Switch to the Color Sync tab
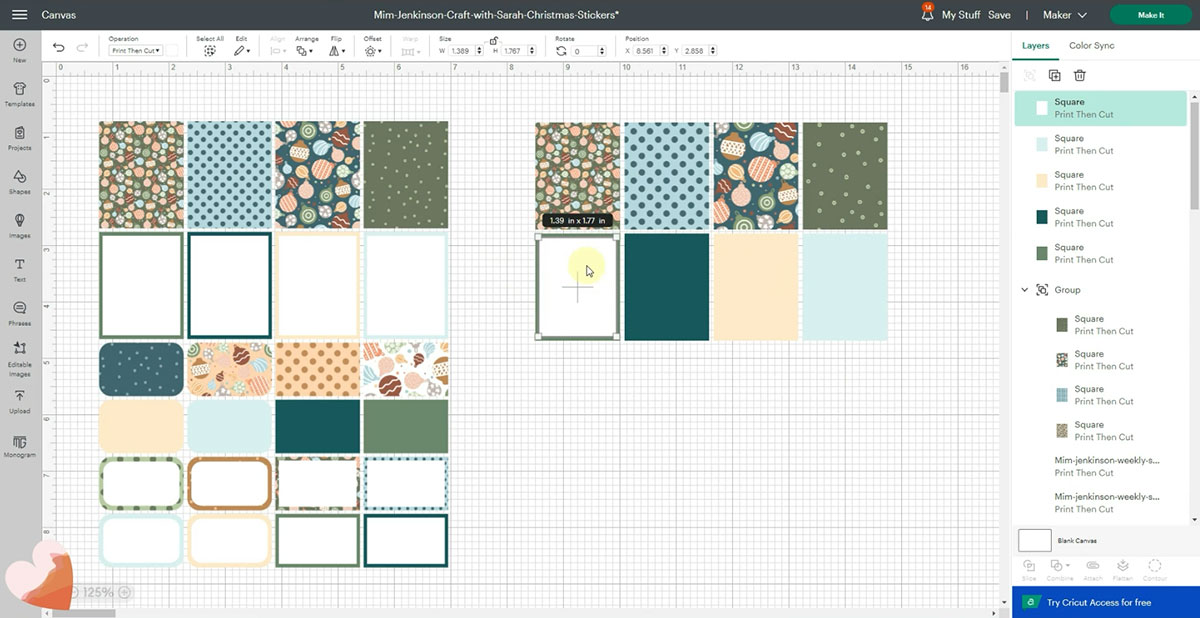The height and width of the screenshot is (618, 1200). click(1091, 45)
